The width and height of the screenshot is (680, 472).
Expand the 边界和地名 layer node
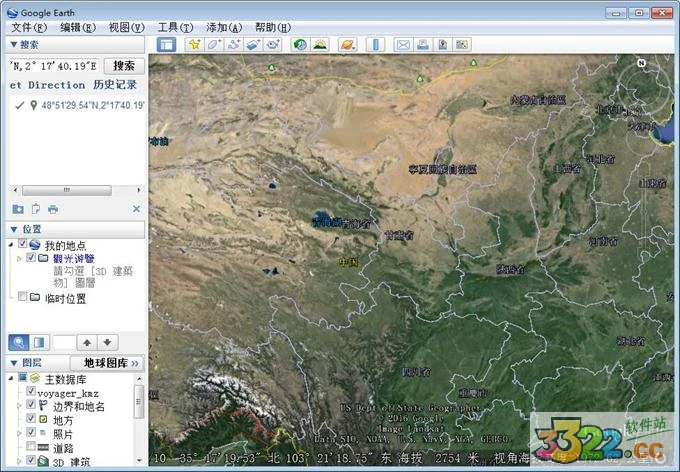coord(19,406)
